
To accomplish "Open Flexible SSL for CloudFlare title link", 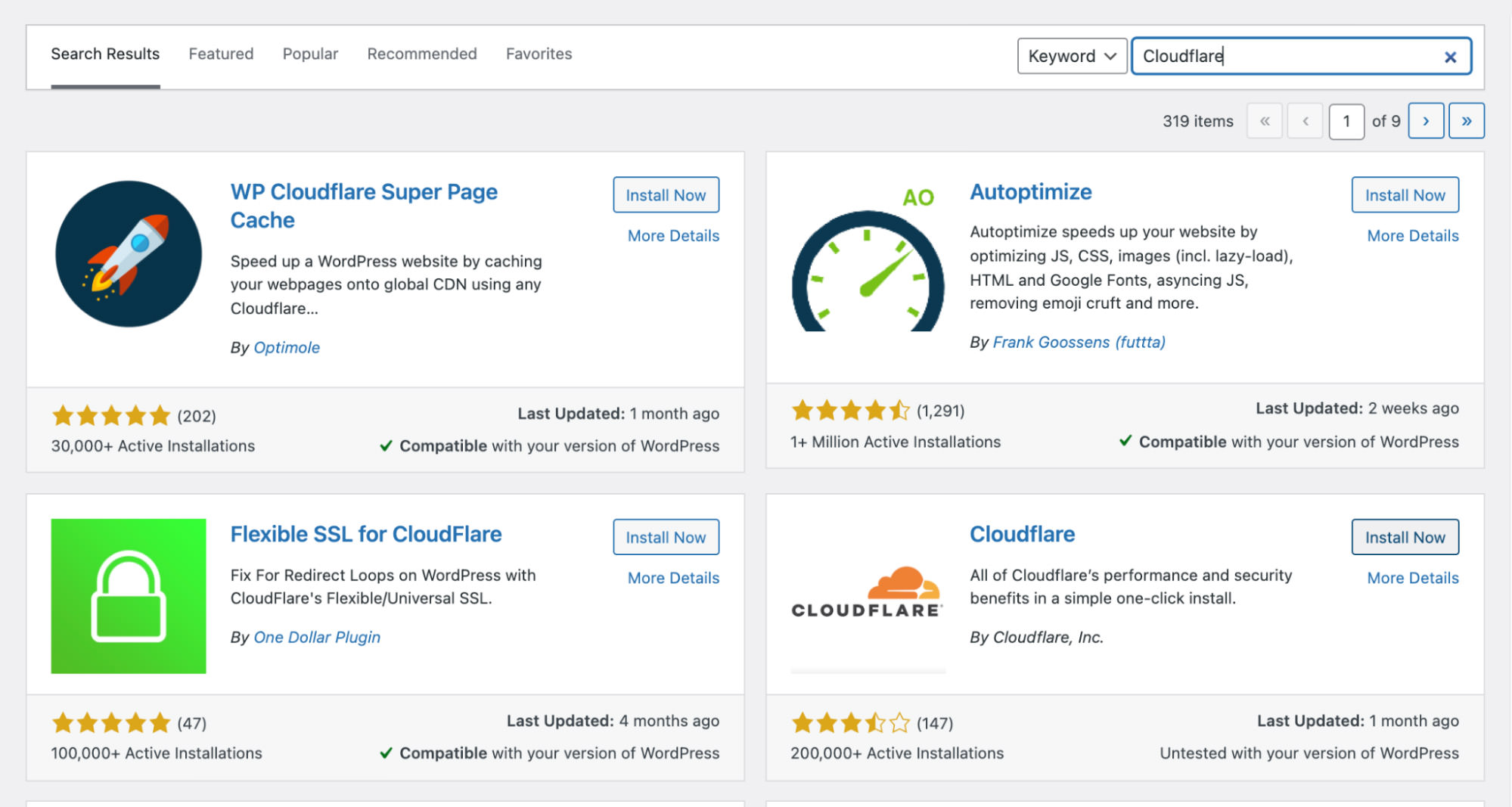I will pyautogui.click(x=366, y=534).
